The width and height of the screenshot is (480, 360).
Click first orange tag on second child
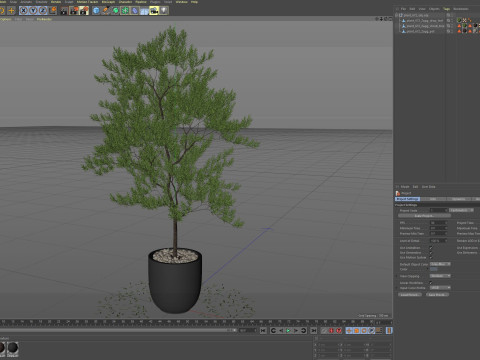tap(459, 26)
